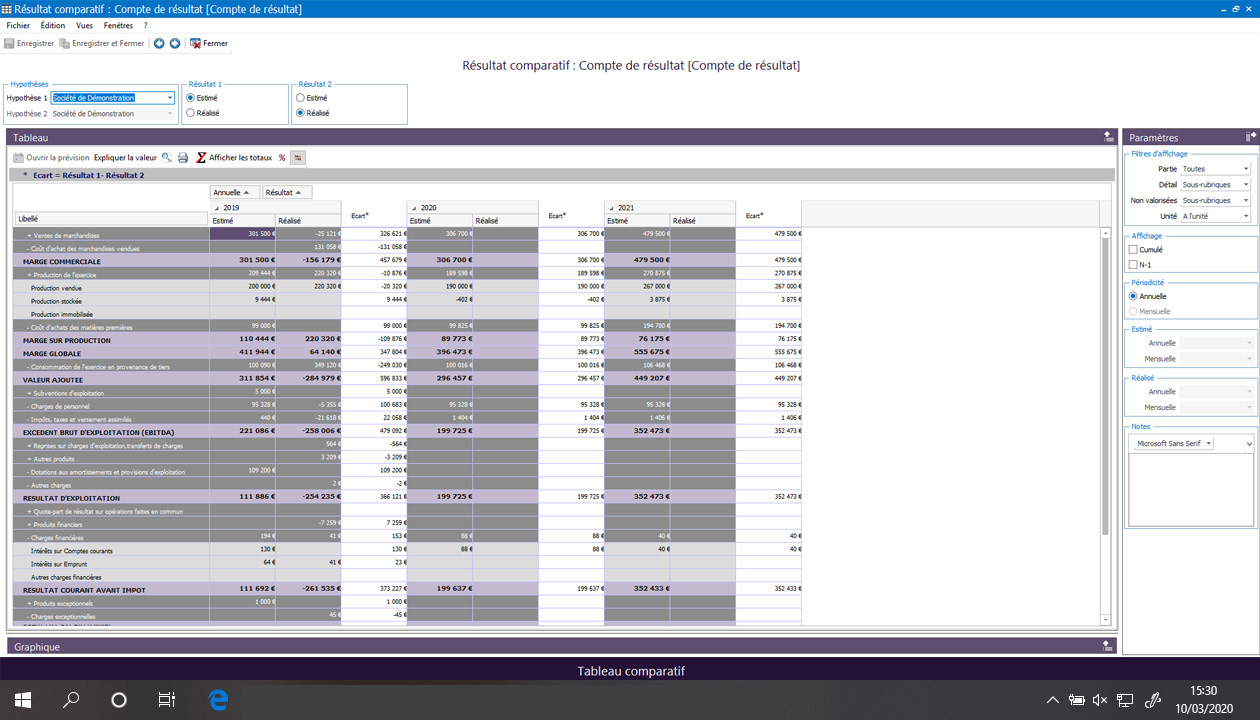The width and height of the screenshot is (1260, 720).
Task: Select Réalisé for Résultat 1
Action: [x=191, y=113]
